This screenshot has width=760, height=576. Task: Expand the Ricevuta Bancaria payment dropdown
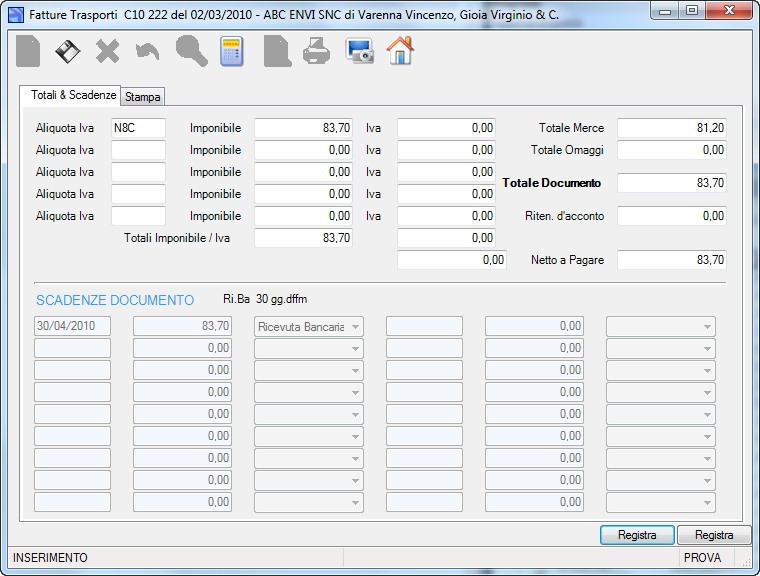click(309, 326)
